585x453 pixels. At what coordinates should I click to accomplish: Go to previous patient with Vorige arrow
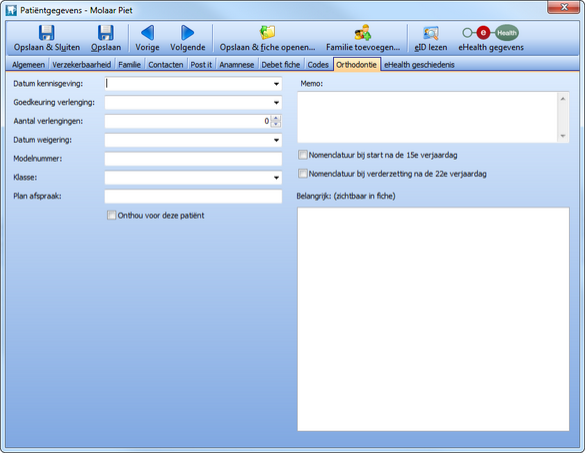tap(147, 33)
